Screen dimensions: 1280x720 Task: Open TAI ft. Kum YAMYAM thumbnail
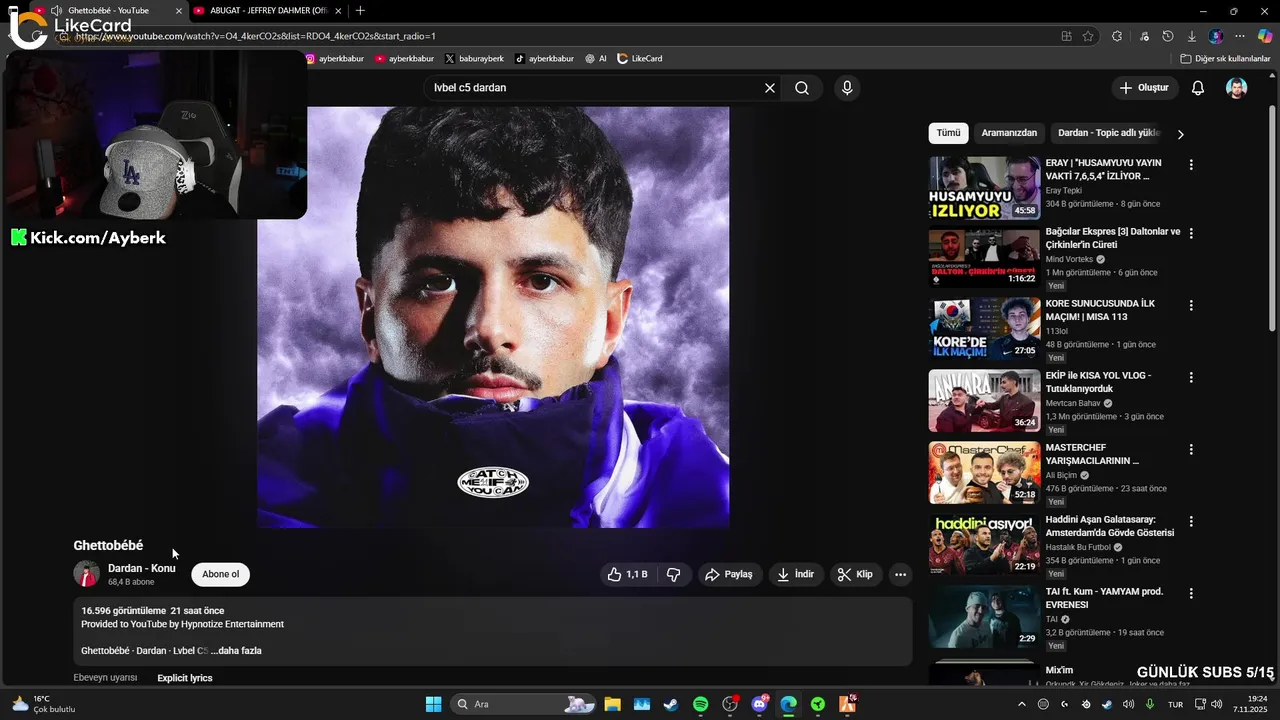(984, 619)
